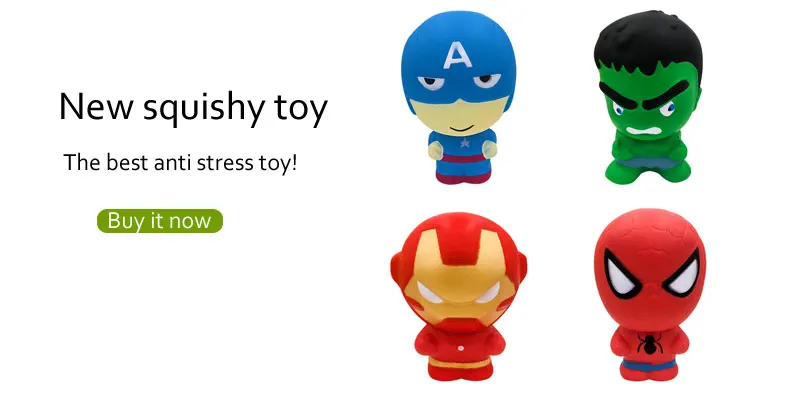800x400 pixels.
Task: Open the Spider-Man squishy toy image
Action: [x=649, y=295]
